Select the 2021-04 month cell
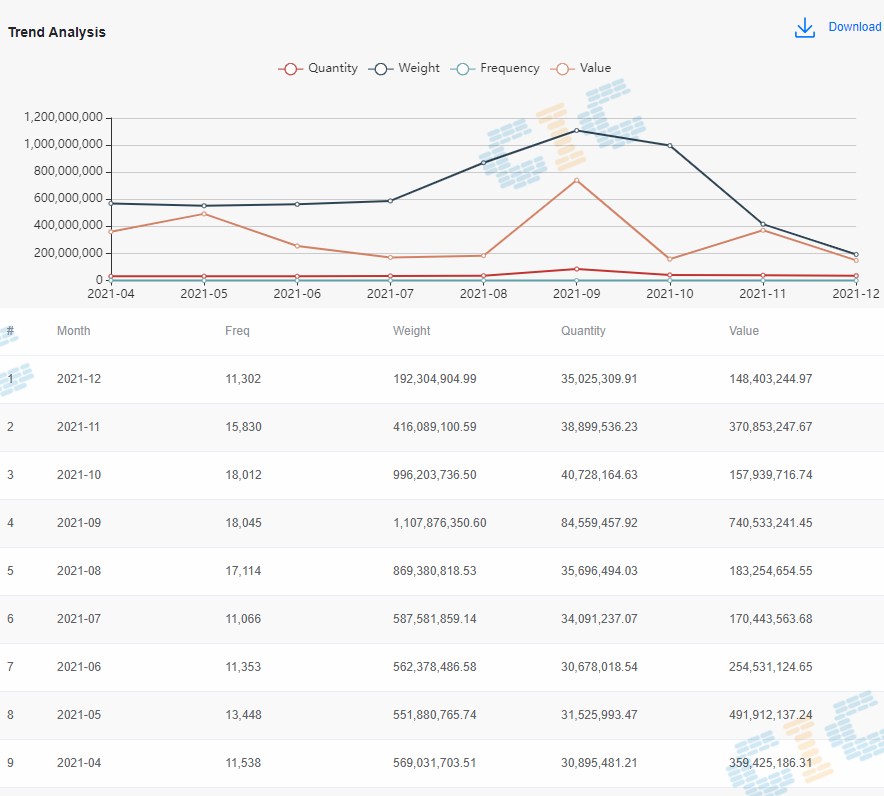 coord(79,763)
